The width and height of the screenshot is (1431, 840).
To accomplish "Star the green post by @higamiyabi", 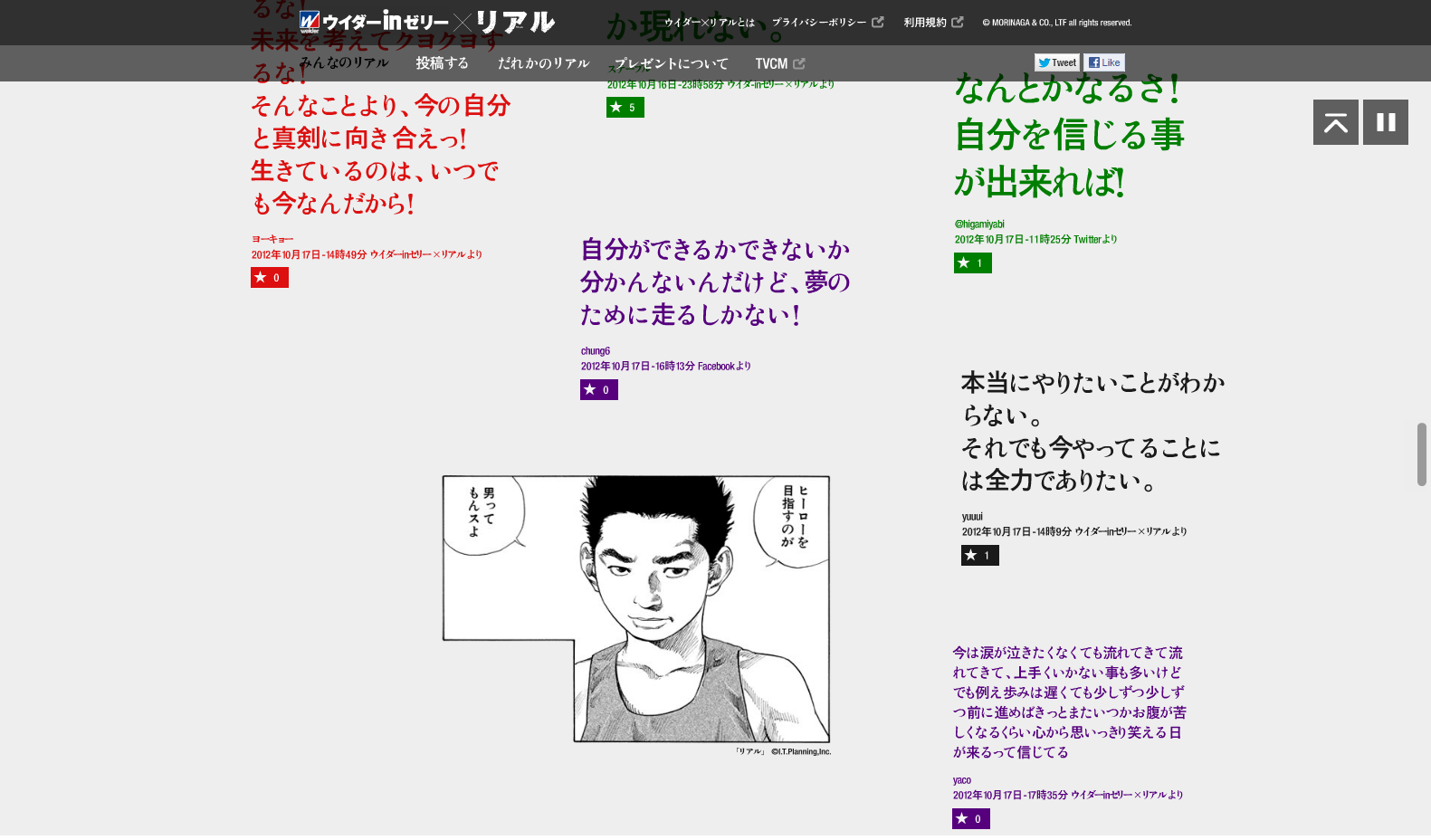I will click(972, 263).
